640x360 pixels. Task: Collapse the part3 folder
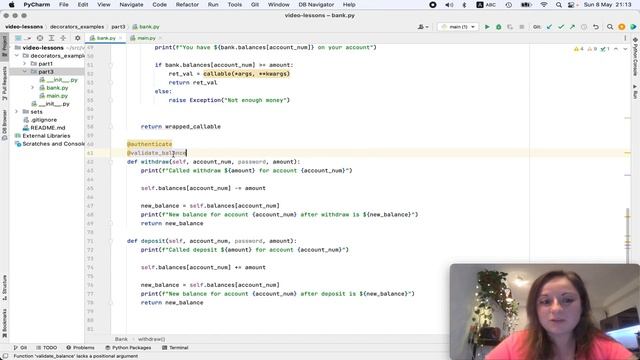coord(24,71)
